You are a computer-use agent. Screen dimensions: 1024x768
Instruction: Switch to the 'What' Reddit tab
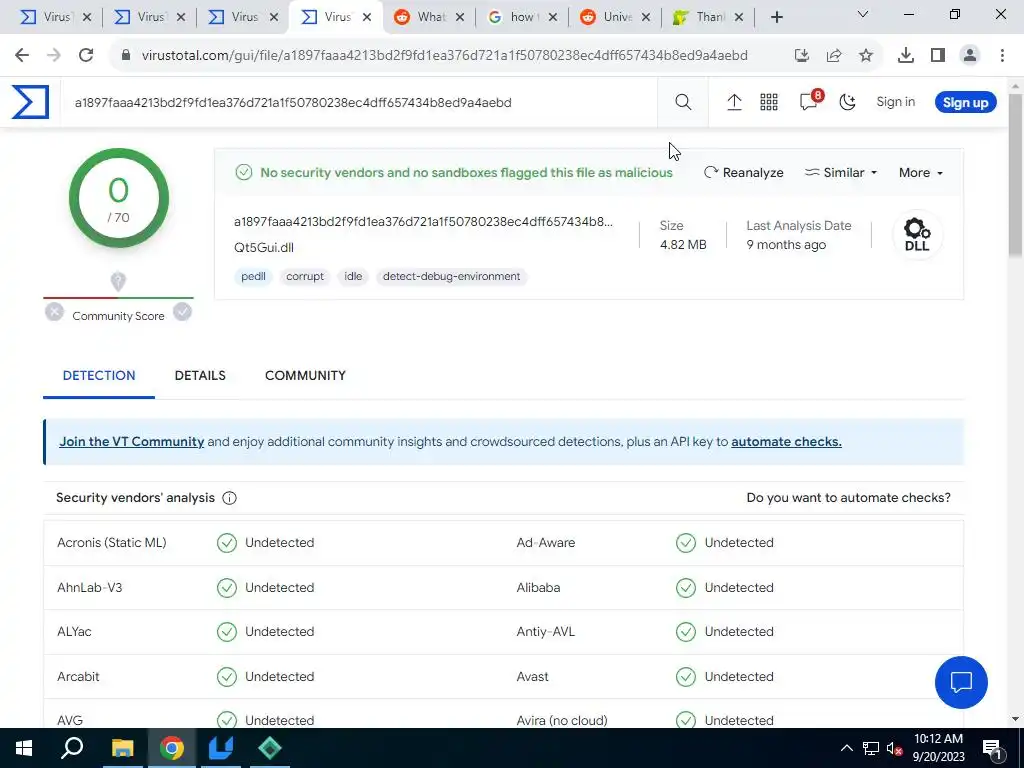tap(430, 17)
